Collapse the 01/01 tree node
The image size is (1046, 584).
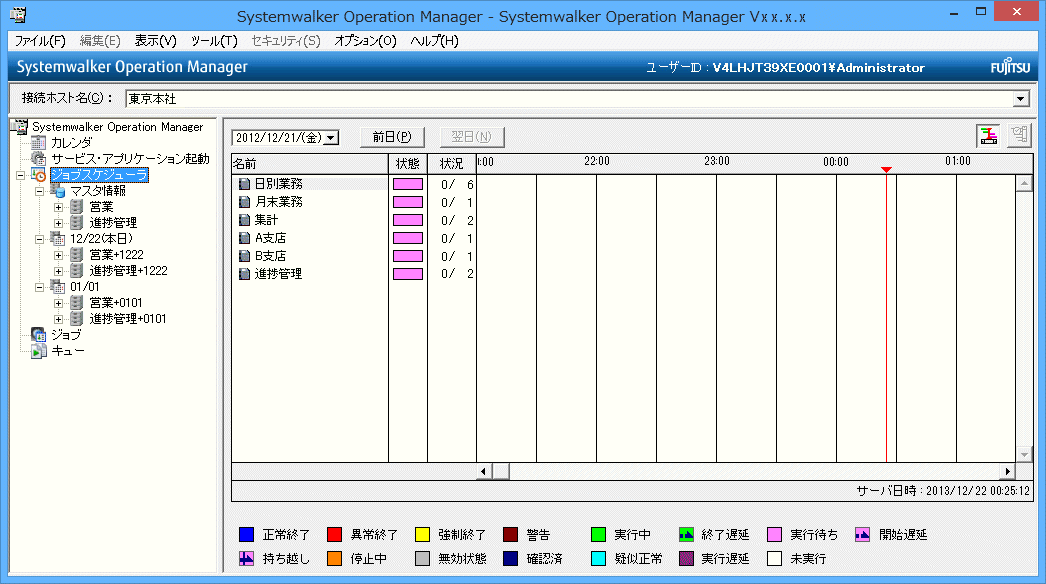point(40,288)
